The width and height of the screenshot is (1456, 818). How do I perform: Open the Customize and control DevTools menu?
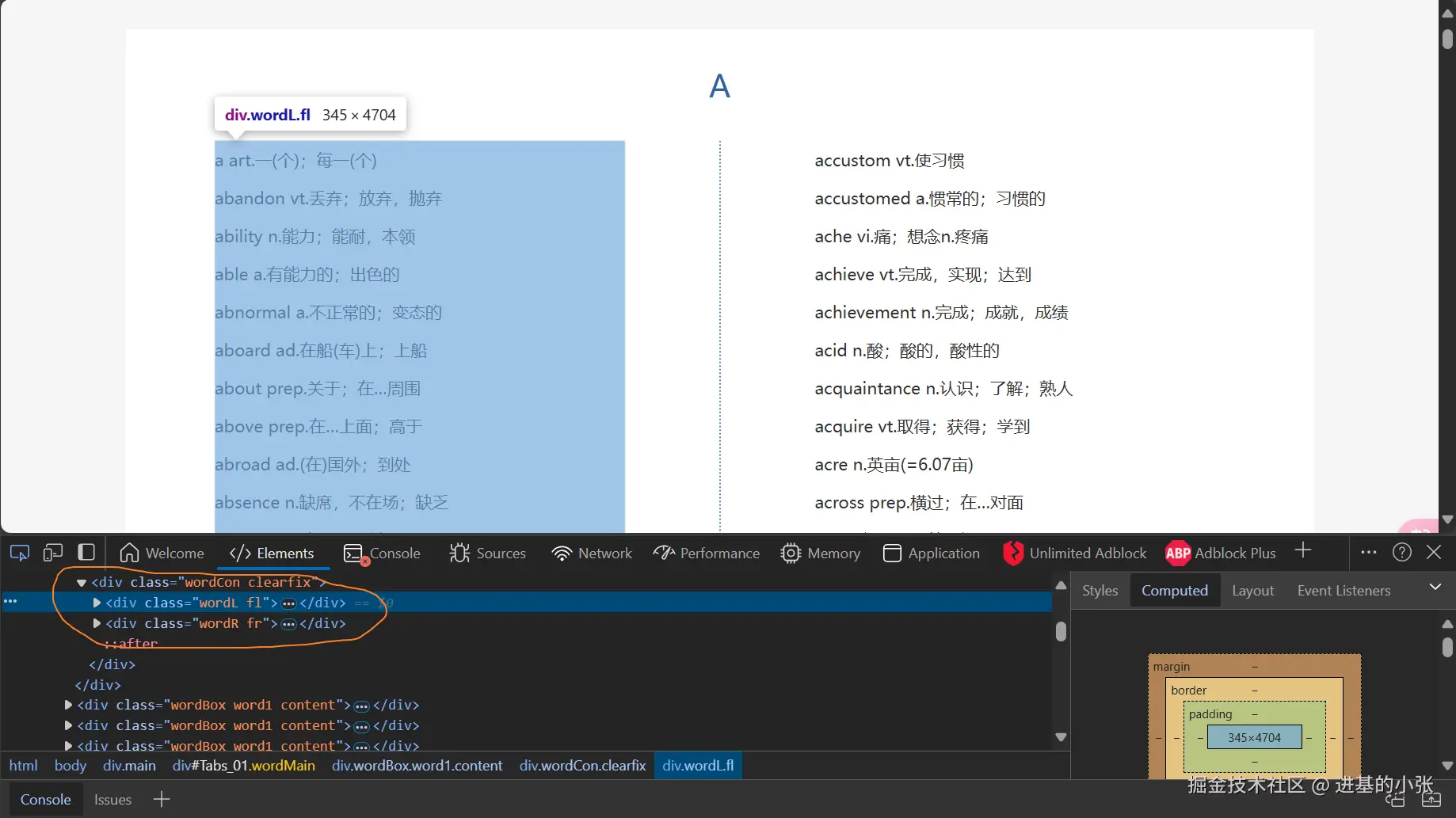(x=1369, y=553)
